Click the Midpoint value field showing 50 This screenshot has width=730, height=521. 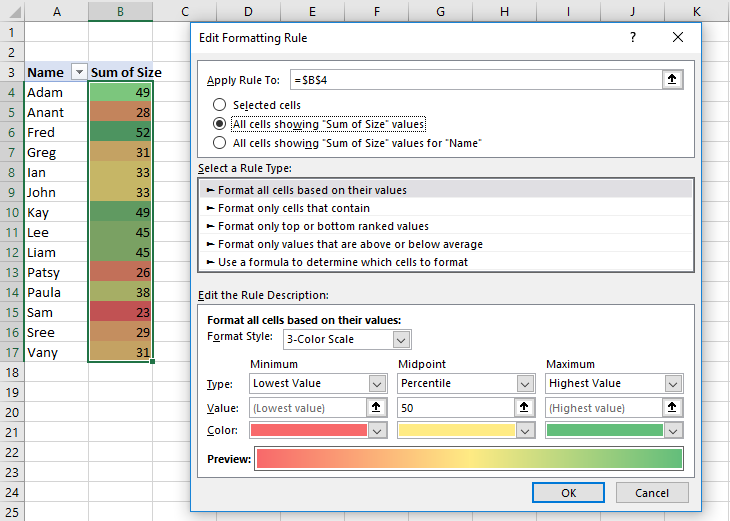(455, 408)
